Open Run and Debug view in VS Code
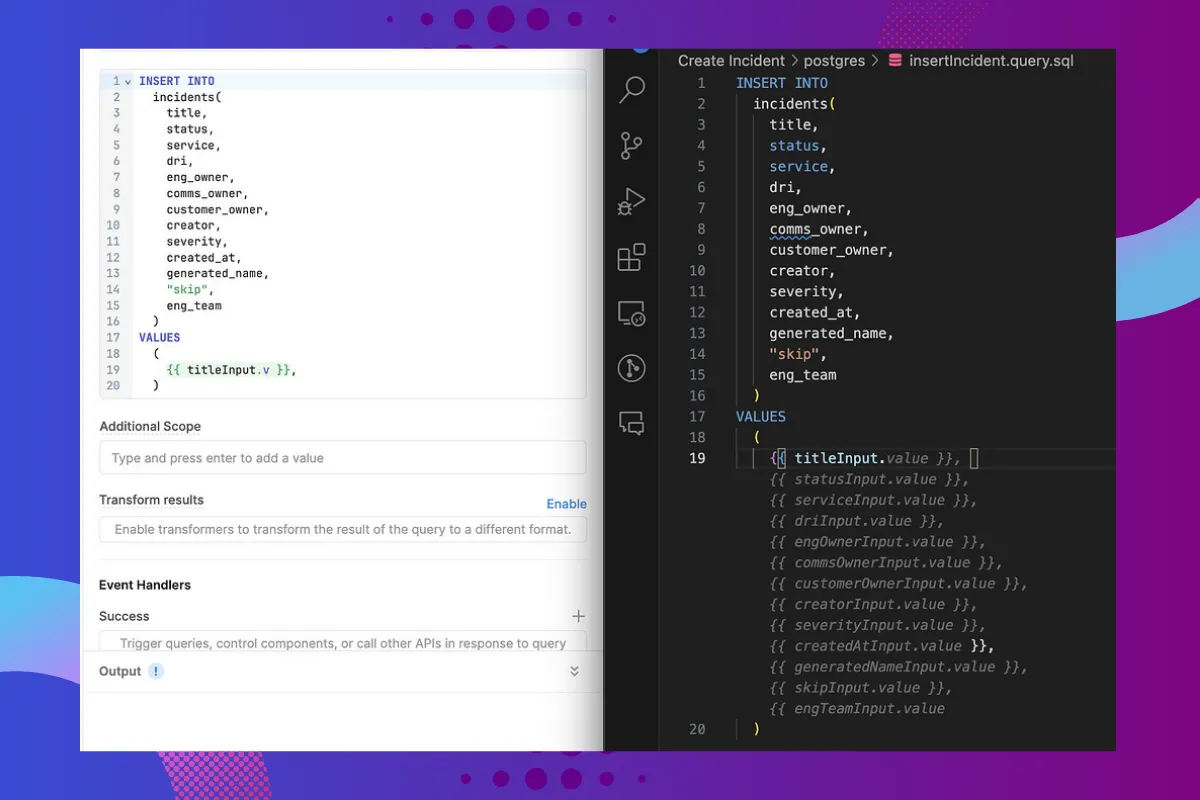This screenshot has height=800, width=1200. (632, 202)
